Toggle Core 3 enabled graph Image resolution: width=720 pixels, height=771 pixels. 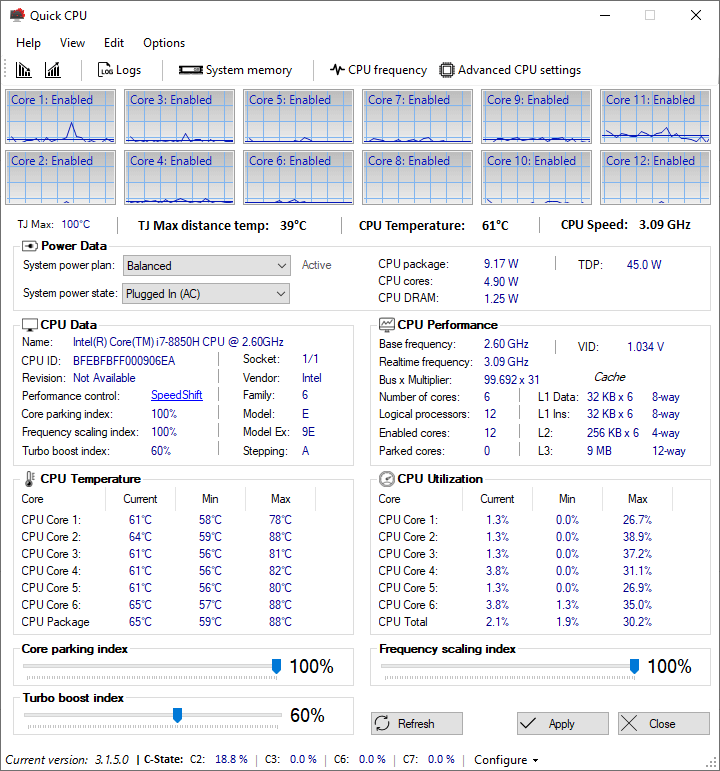pos(180,117)
